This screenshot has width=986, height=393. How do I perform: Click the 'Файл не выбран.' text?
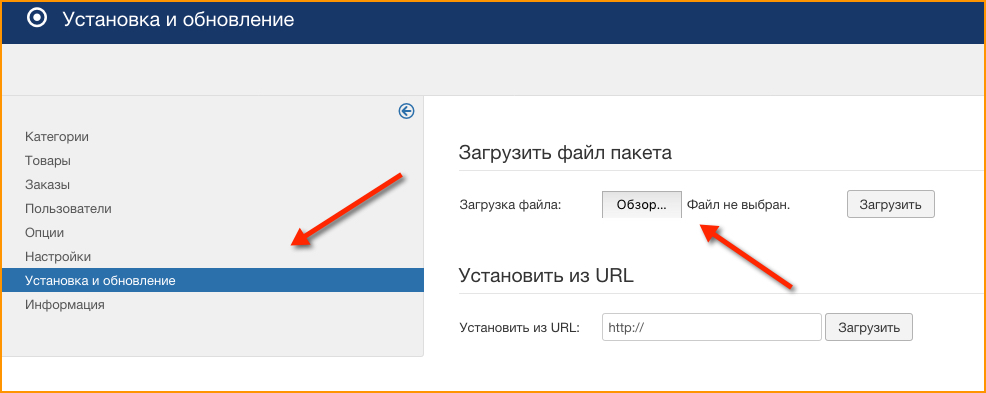[x=738, y=204]
